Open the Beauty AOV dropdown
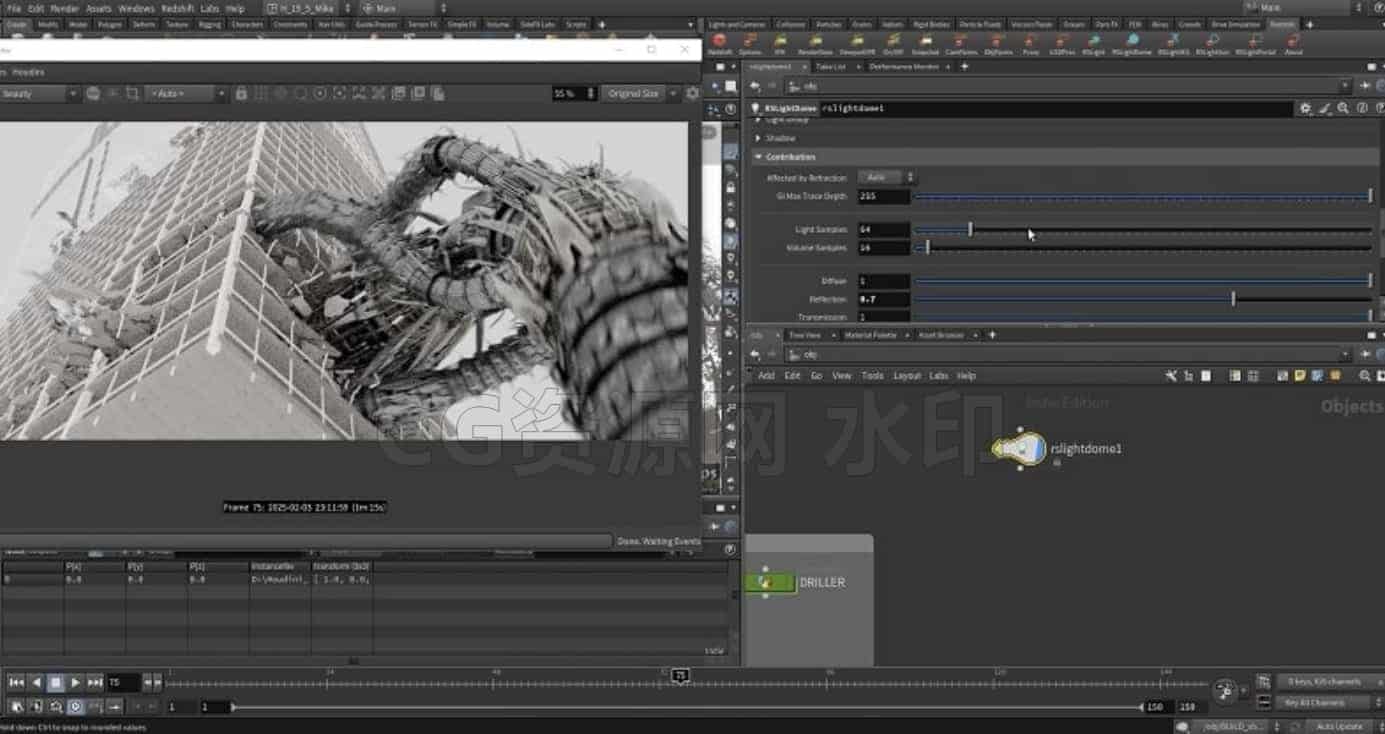The image size is (1385, 734). (x=39, y=93)
